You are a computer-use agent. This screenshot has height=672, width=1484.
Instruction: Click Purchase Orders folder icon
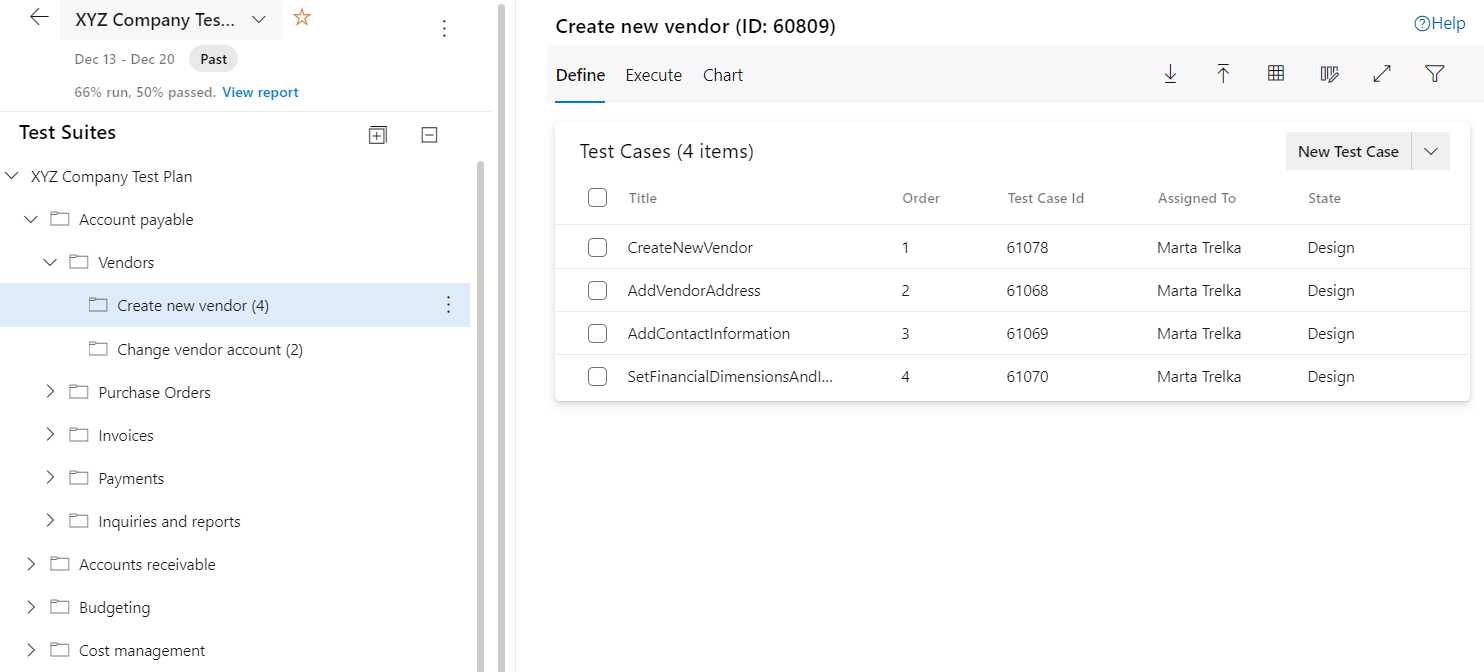click(x=79, y=392)
